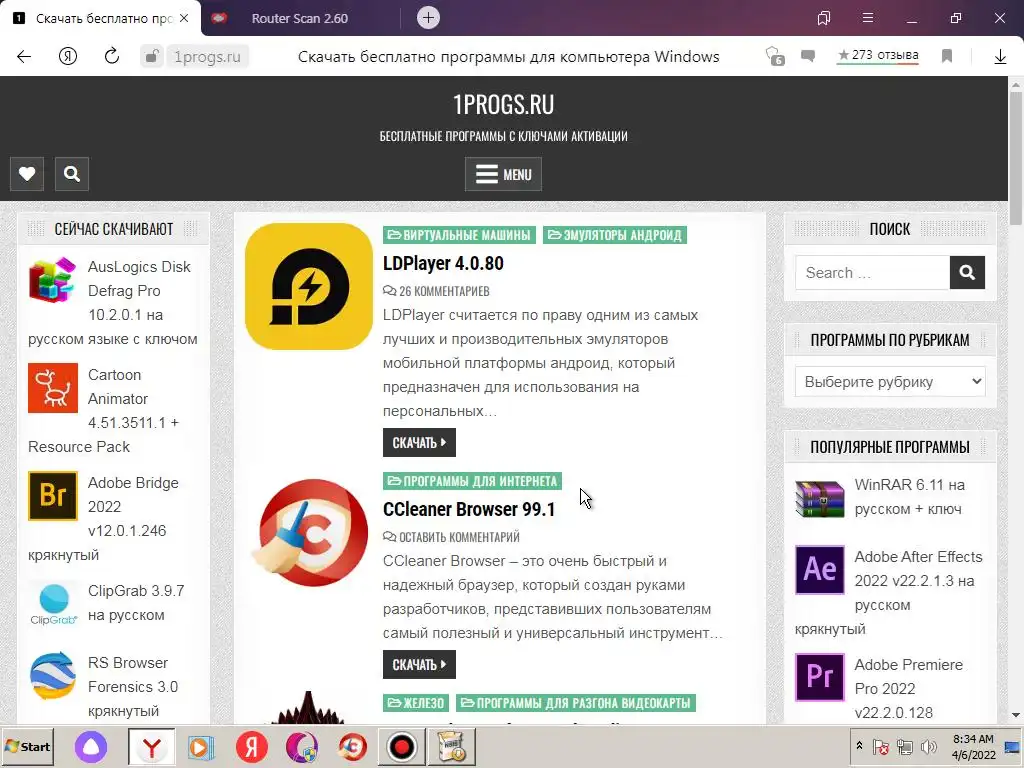Select the Железо category tag
1024x768 pixels.
click(416, 703)
